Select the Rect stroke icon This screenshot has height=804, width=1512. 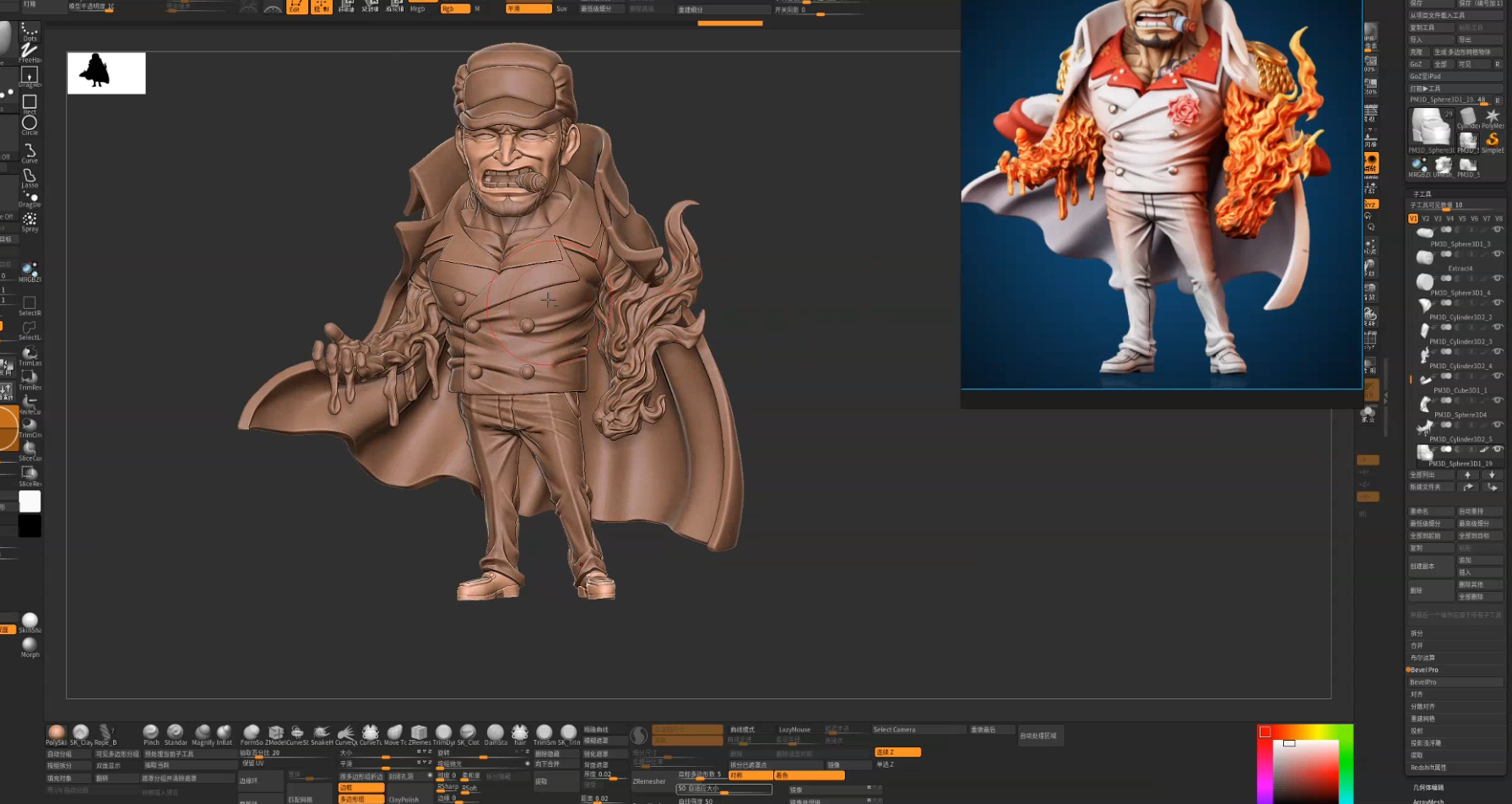click(x=30, y=104)
